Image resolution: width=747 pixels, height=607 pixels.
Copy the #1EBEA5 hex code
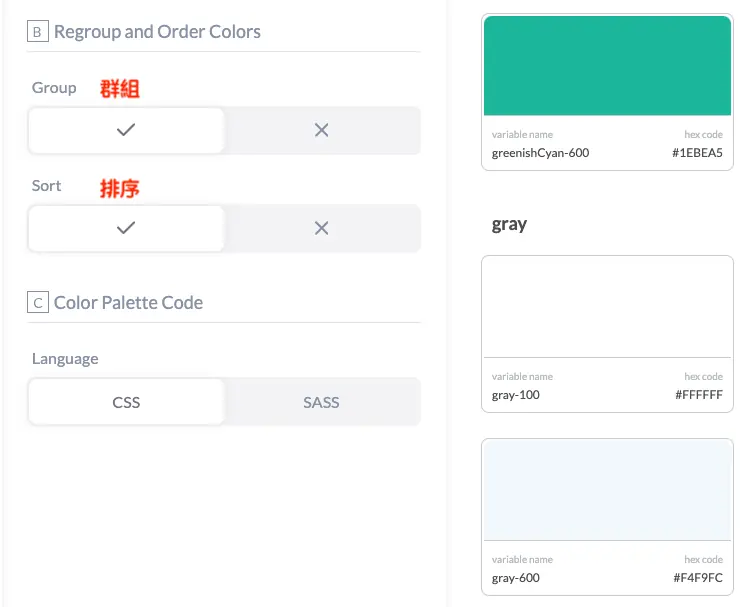pyautogui.click(x=697, y=153)
